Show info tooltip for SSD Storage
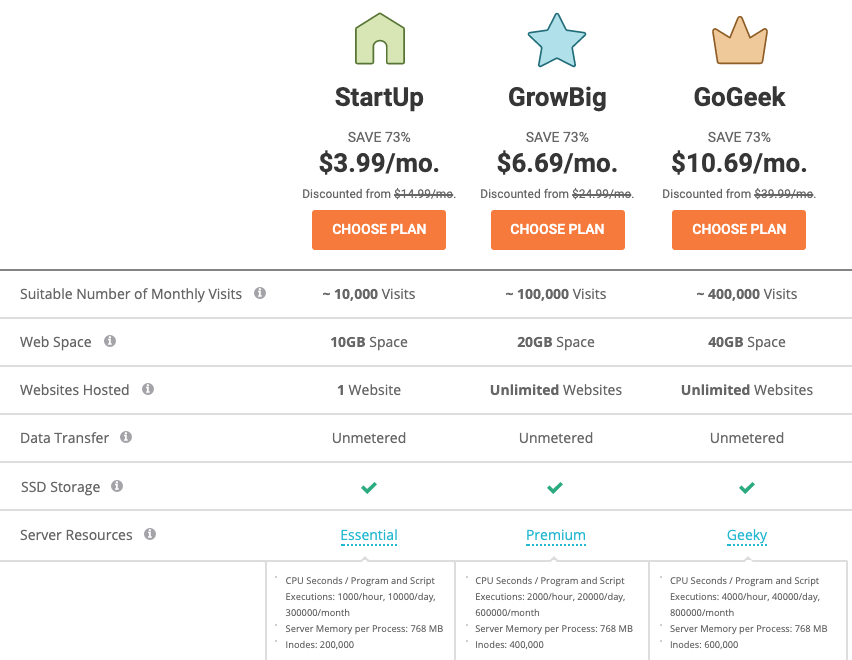Image resolution: width=852 pixels, height=660 pixels. pyautogui.click(x=117, y=486)
